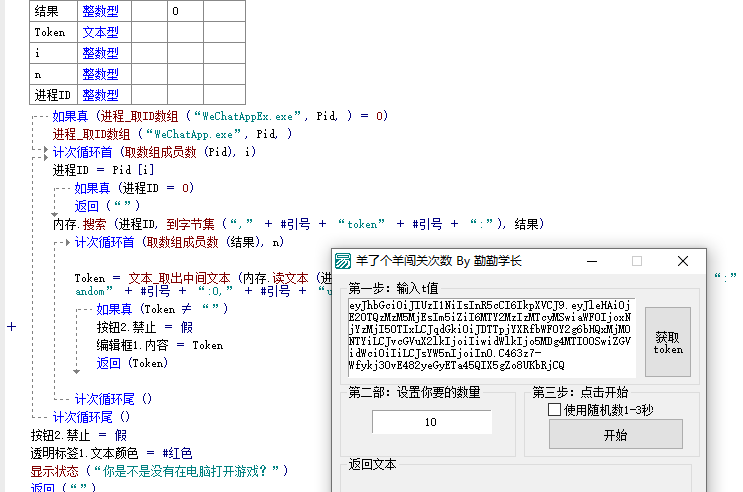Collapse the 计次循环首 (结果) loop arrow
The height and width of the screenshot is (492, 743).
[x=66, y=242]
